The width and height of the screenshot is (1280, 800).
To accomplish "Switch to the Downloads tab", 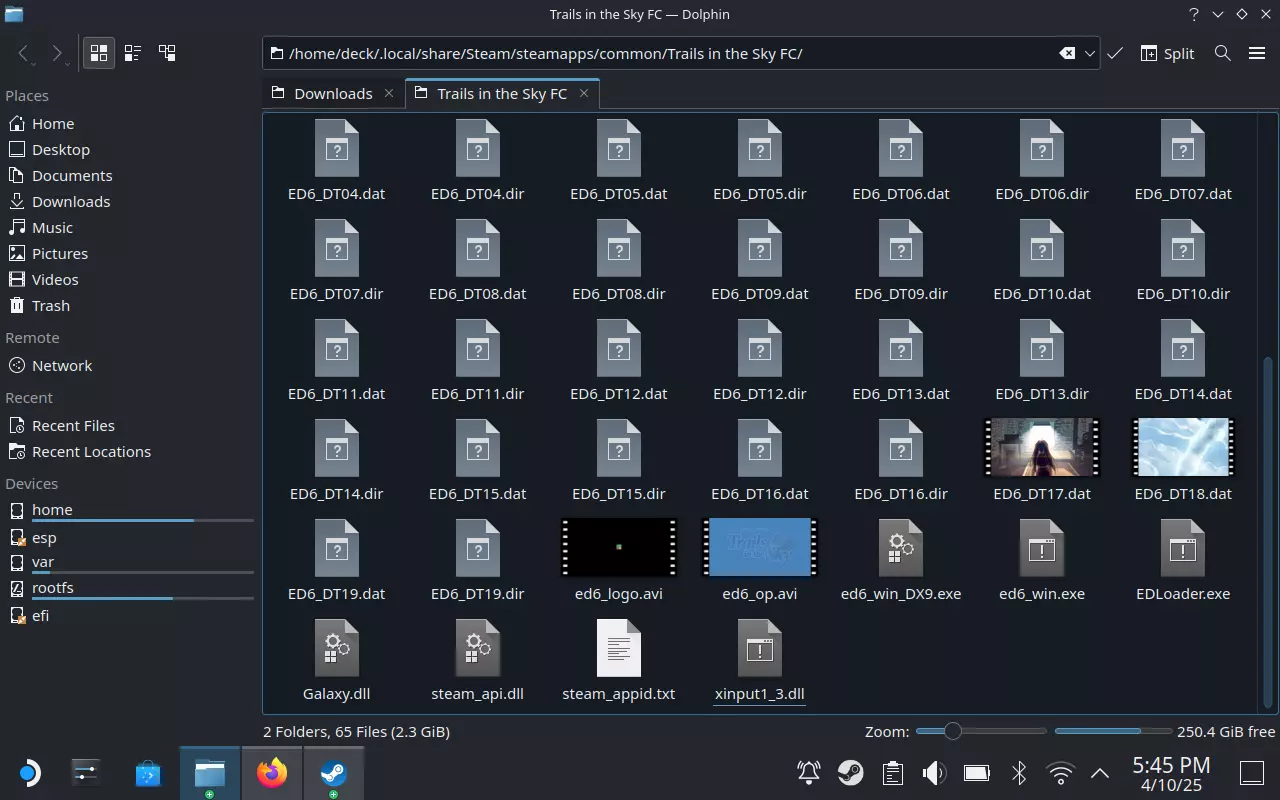I will coord(333,93).
